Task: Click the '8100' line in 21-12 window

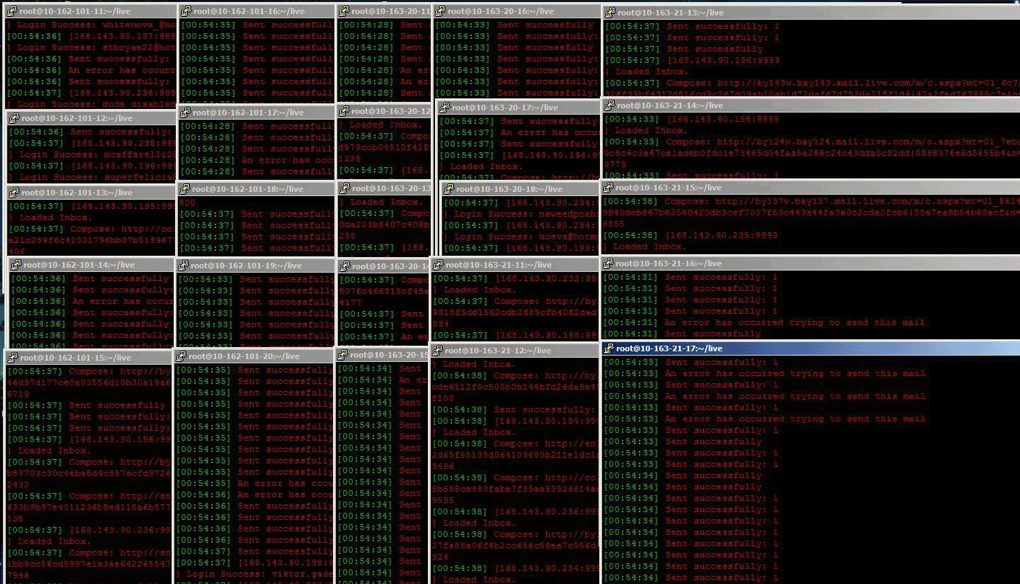Action: [443, 397]
